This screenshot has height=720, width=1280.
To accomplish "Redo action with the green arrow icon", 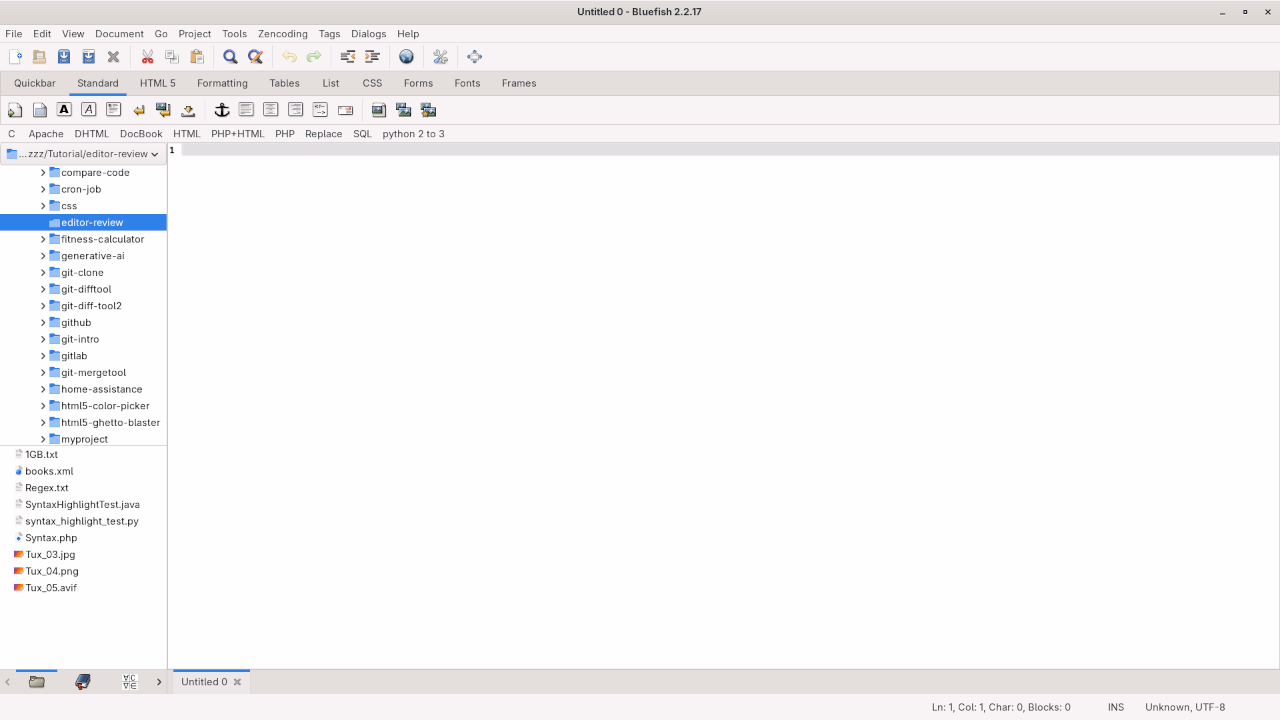I will pyautogui.click(x=314, y=57).
